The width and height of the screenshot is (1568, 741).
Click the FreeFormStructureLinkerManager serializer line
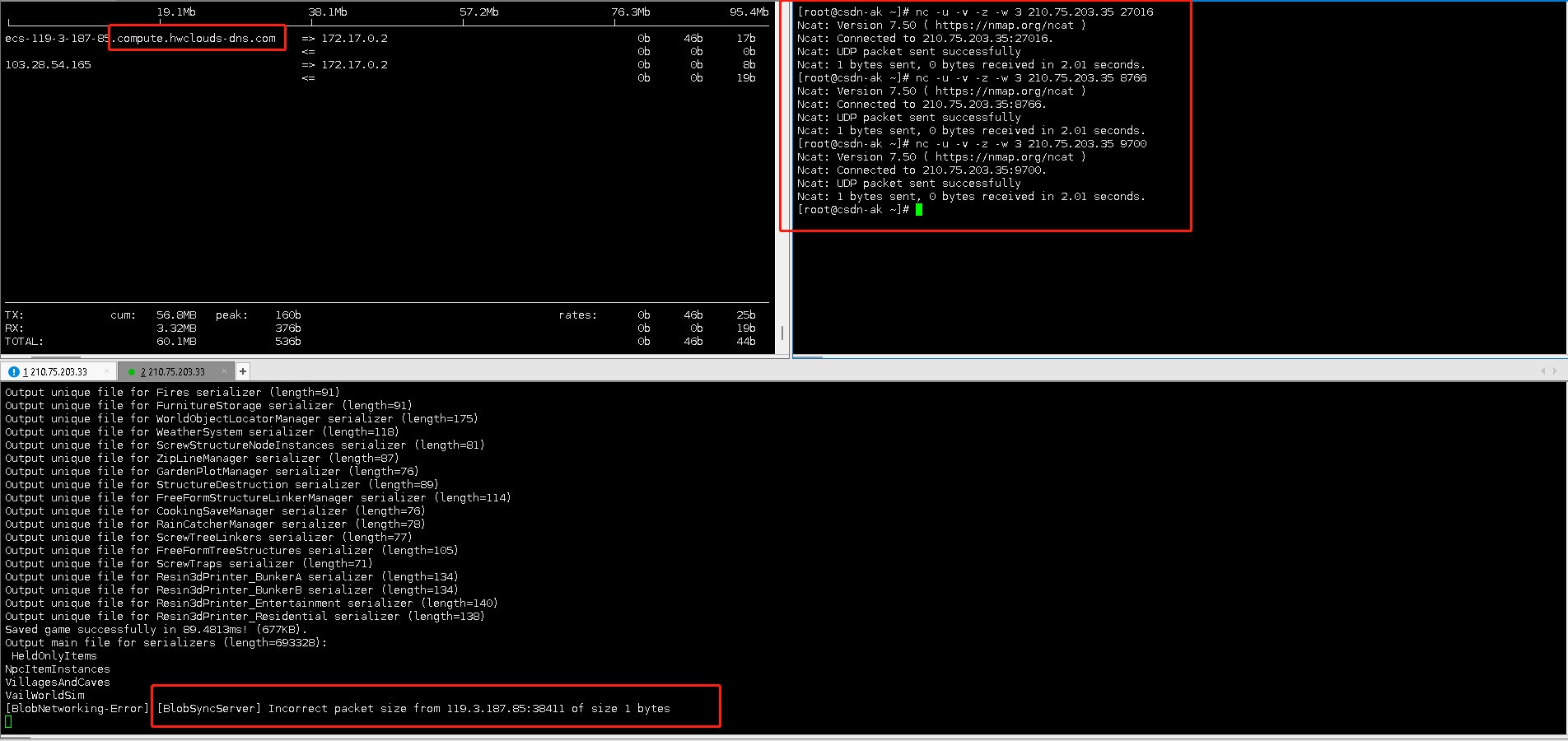(258, 497)
